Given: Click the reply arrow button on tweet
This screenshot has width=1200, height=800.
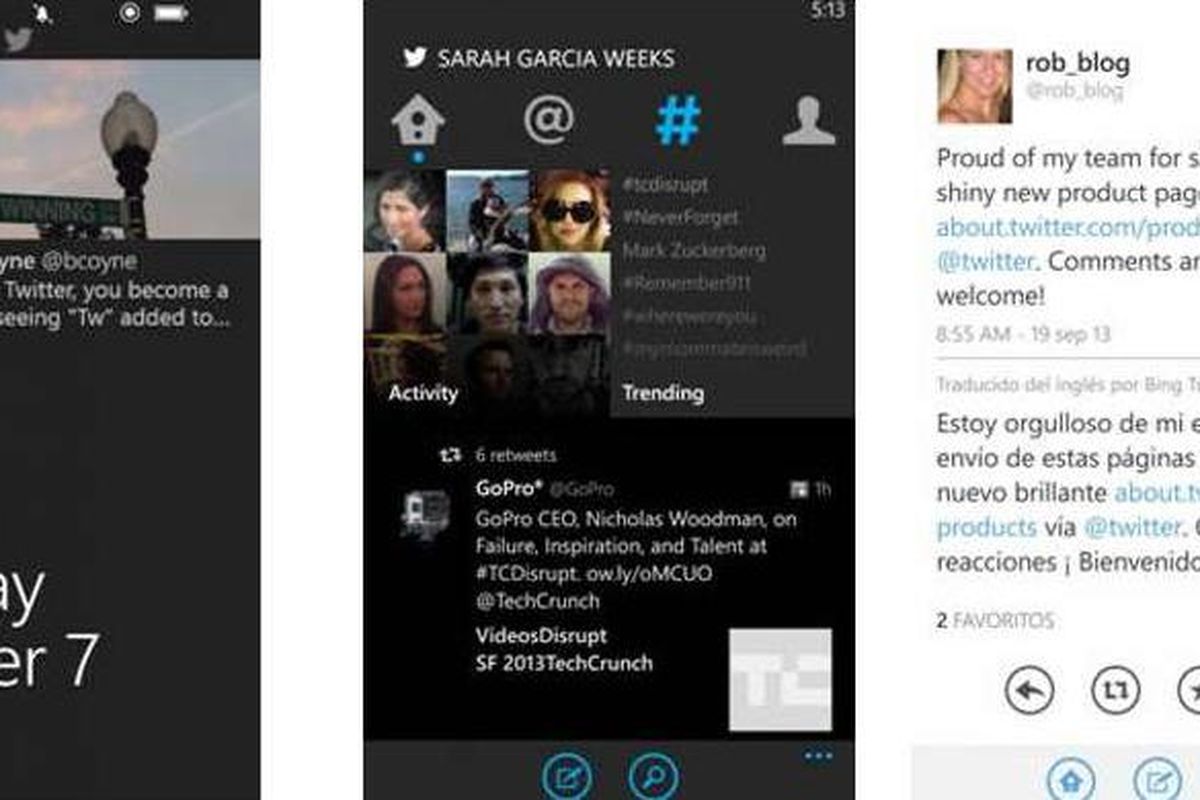Looking at the screenshot, I should pyautogui.click(x=1029, y=691).
